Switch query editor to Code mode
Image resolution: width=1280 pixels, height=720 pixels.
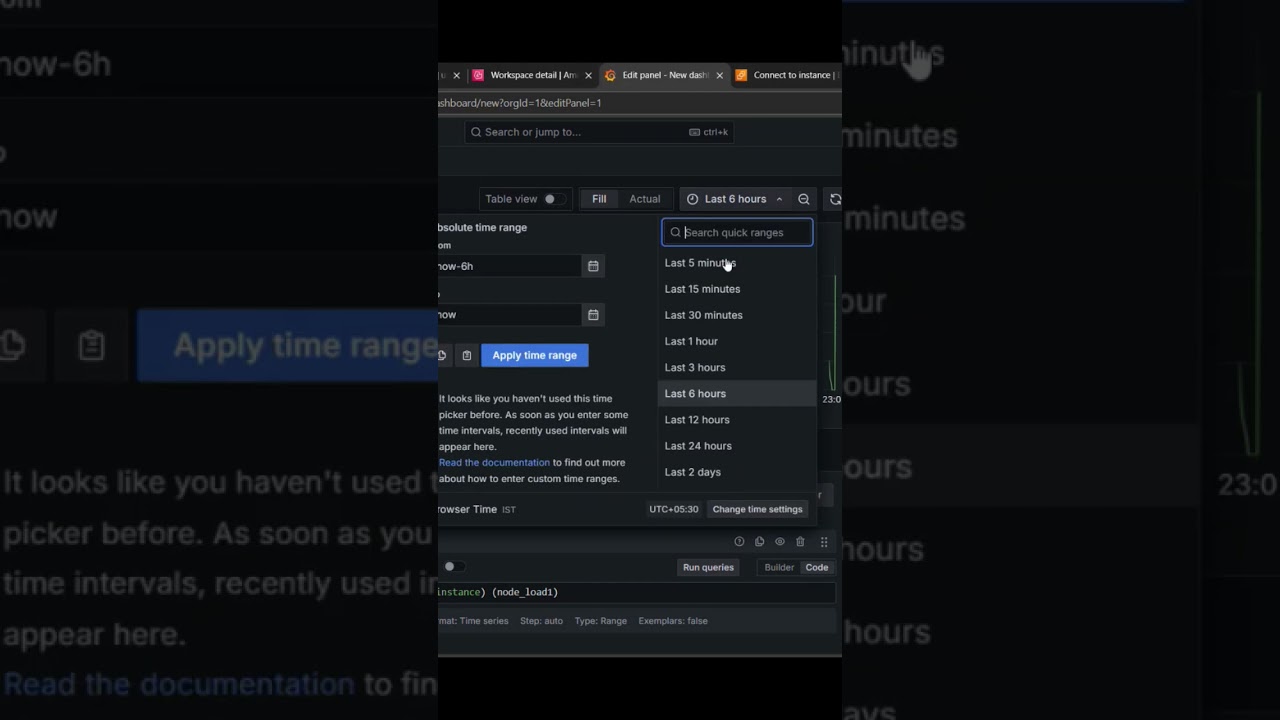coord(817,567)
